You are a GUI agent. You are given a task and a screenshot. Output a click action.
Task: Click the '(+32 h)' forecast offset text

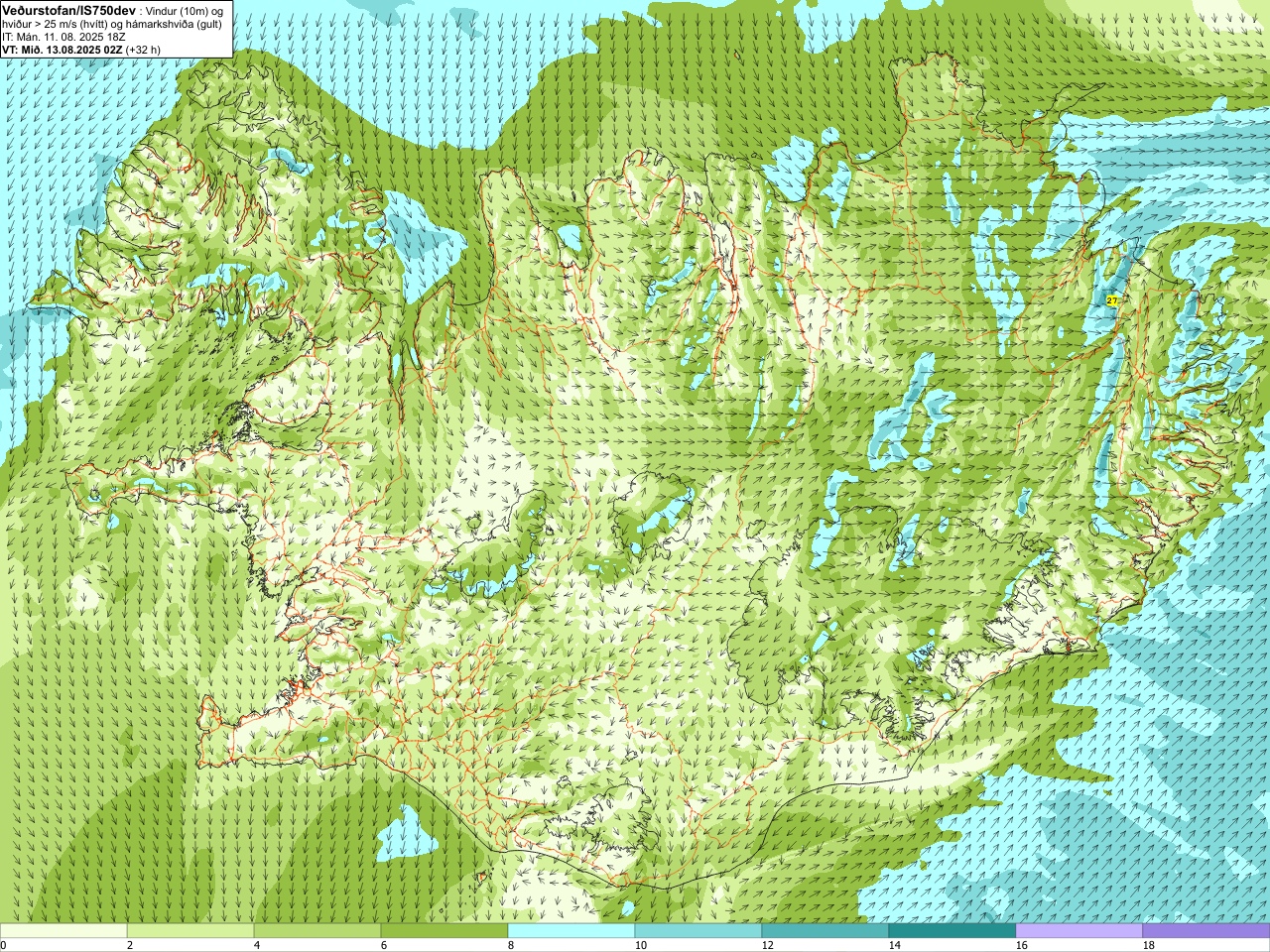click(x=144, y=50)
